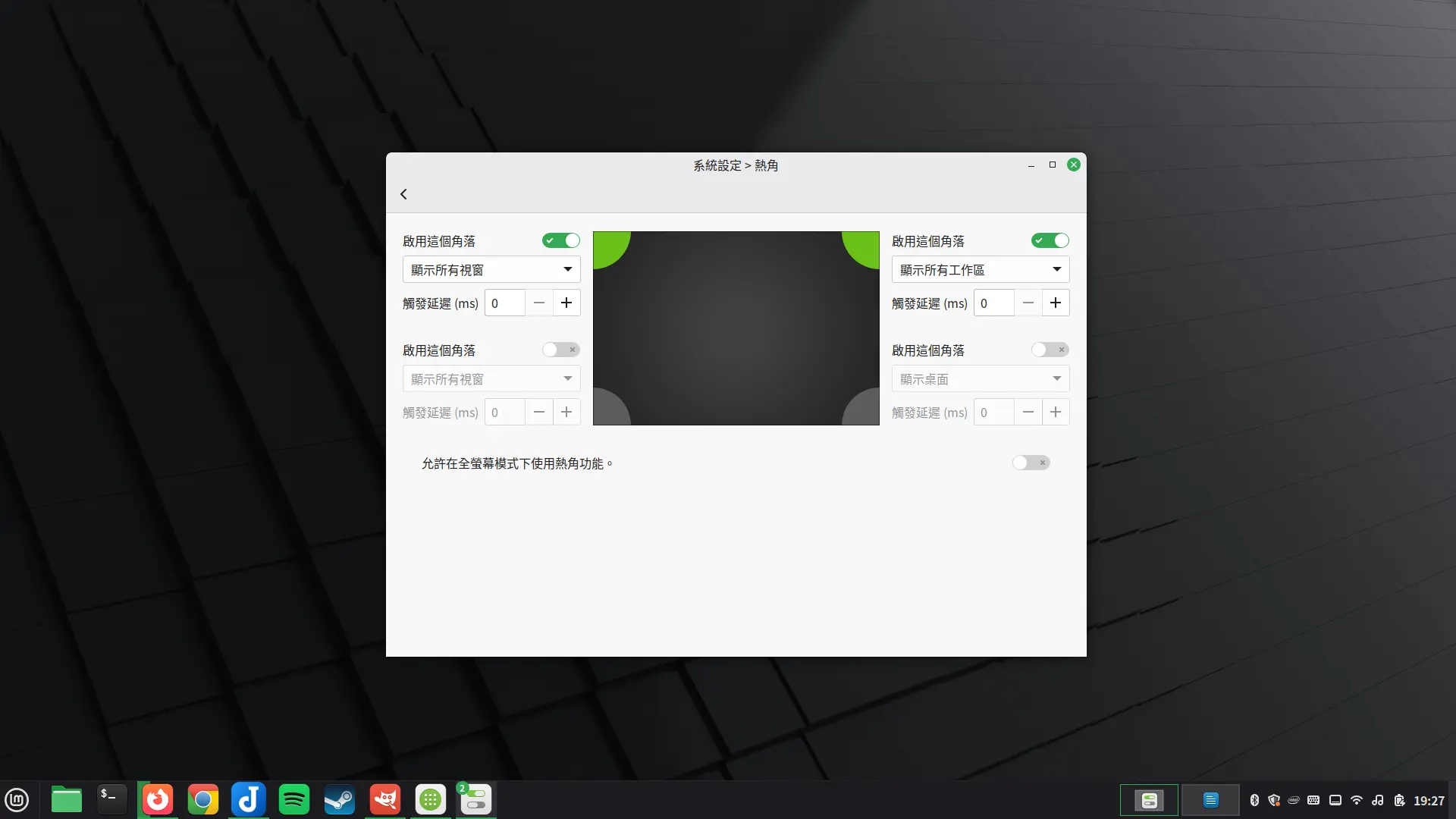The height and width of the screenshot is (819, 1456).
Task: Click the Wi-Fi icon in system tray
Action: [1356, 799]
